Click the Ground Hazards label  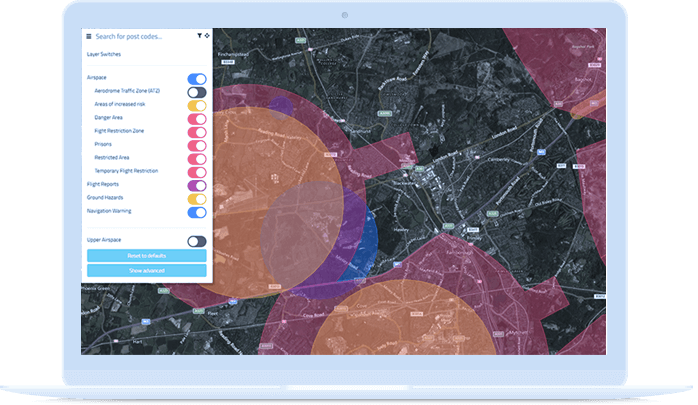[x=105, y=198]
